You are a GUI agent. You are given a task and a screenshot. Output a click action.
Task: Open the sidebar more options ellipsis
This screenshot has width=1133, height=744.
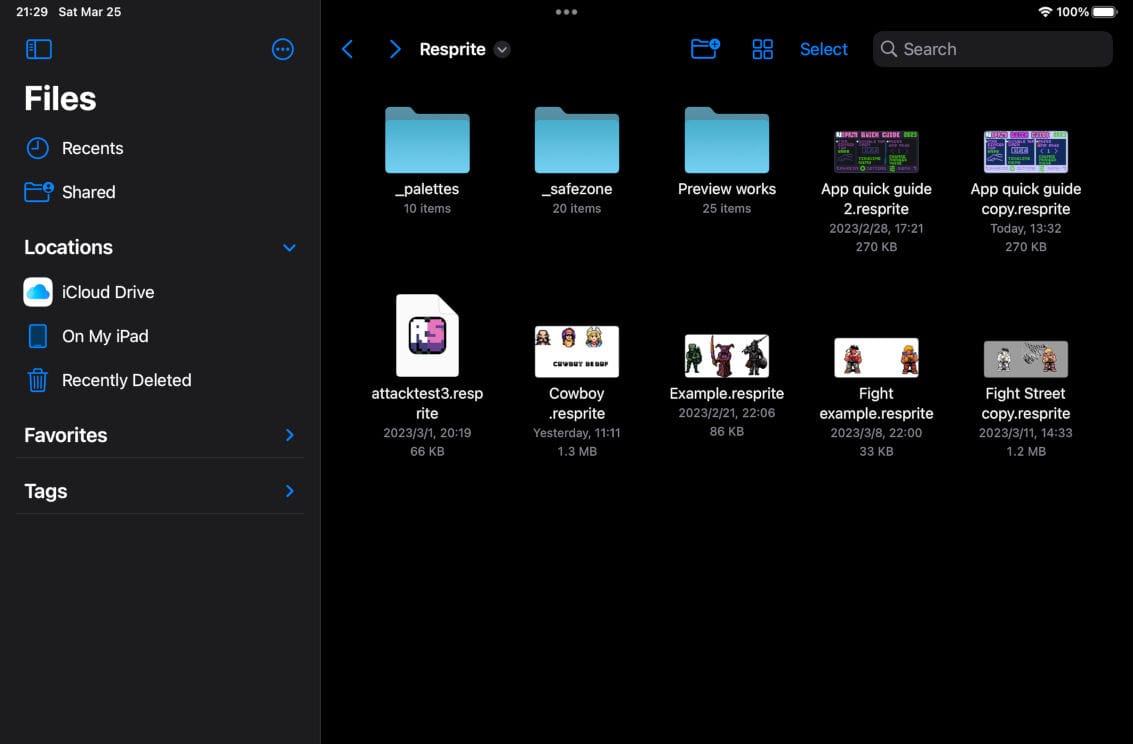[283, 49]
